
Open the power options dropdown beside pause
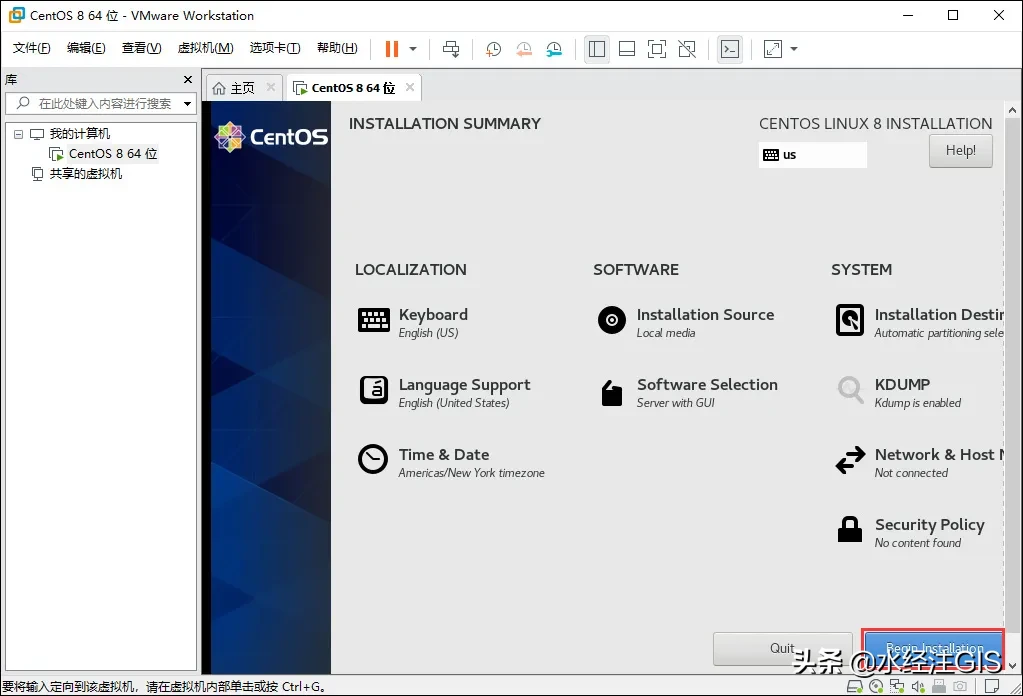point(413,49)
